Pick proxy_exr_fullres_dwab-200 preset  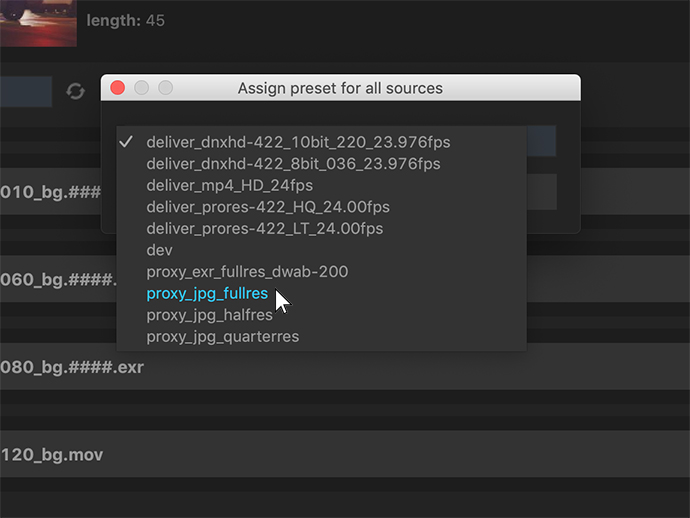[x=247, y=271]
